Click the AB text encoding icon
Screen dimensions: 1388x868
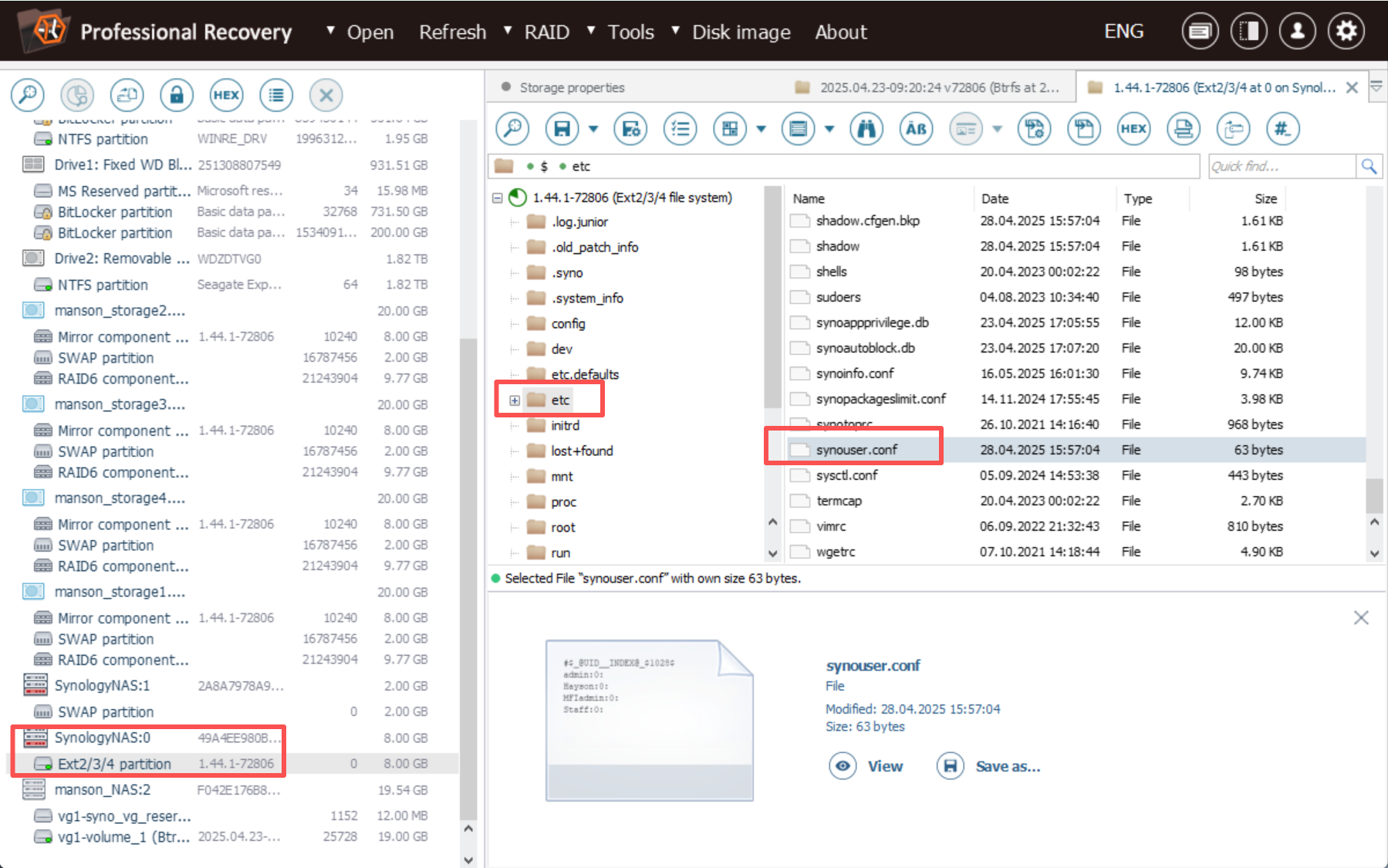916,129
